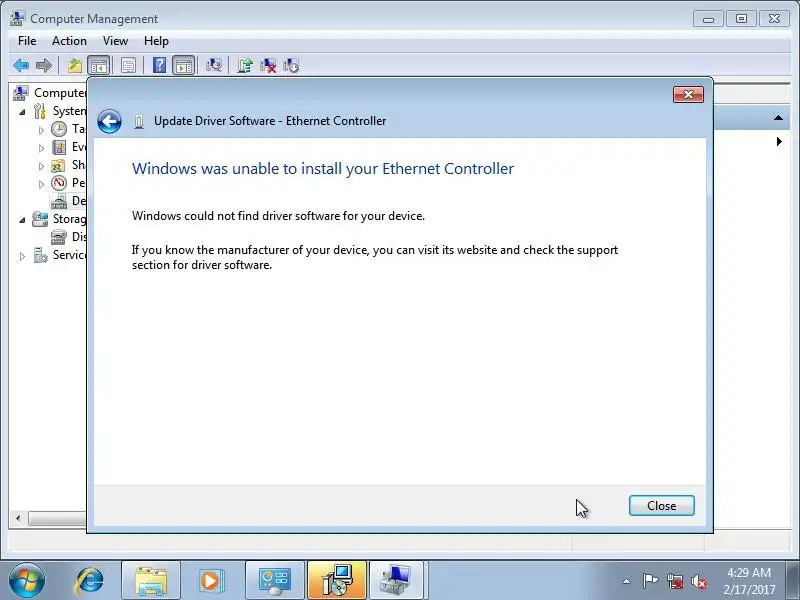Click the Up one level folder icon

click(74, 65)
